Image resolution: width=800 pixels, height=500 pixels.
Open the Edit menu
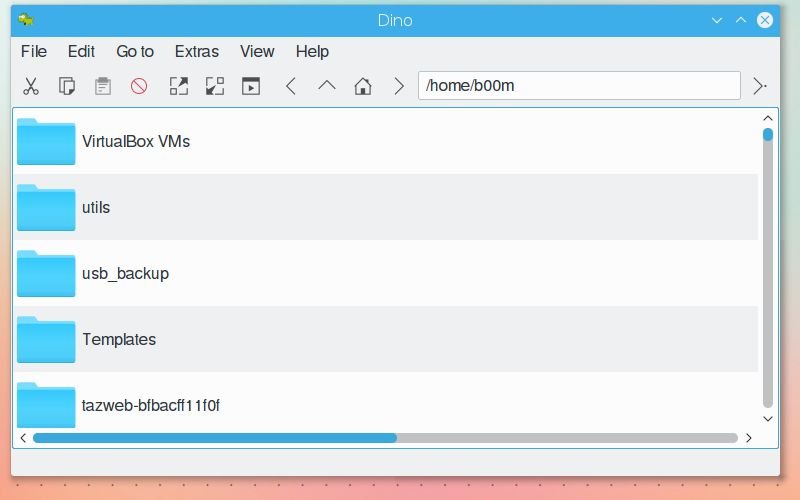coord(81,52)
